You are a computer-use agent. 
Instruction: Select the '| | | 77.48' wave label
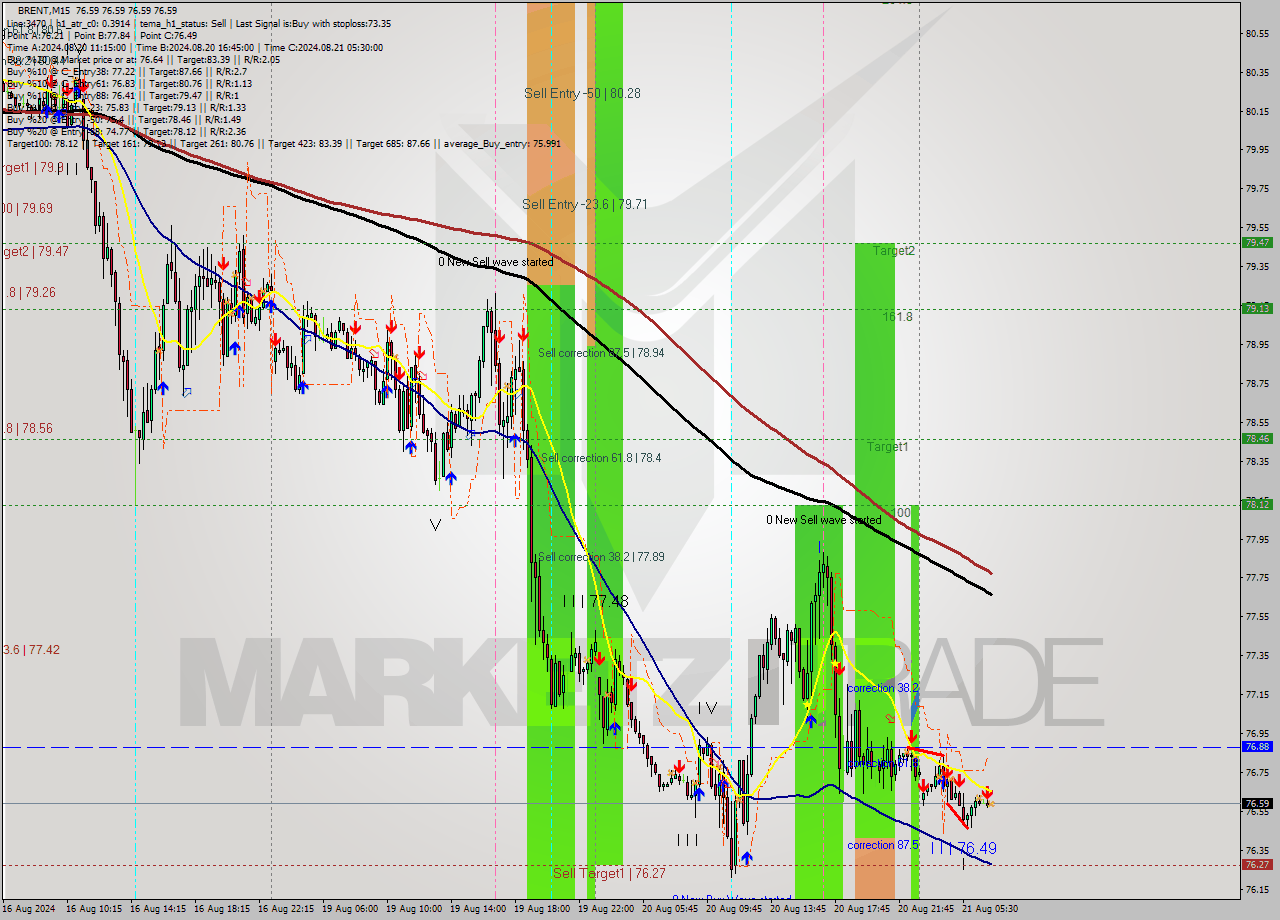595,601
